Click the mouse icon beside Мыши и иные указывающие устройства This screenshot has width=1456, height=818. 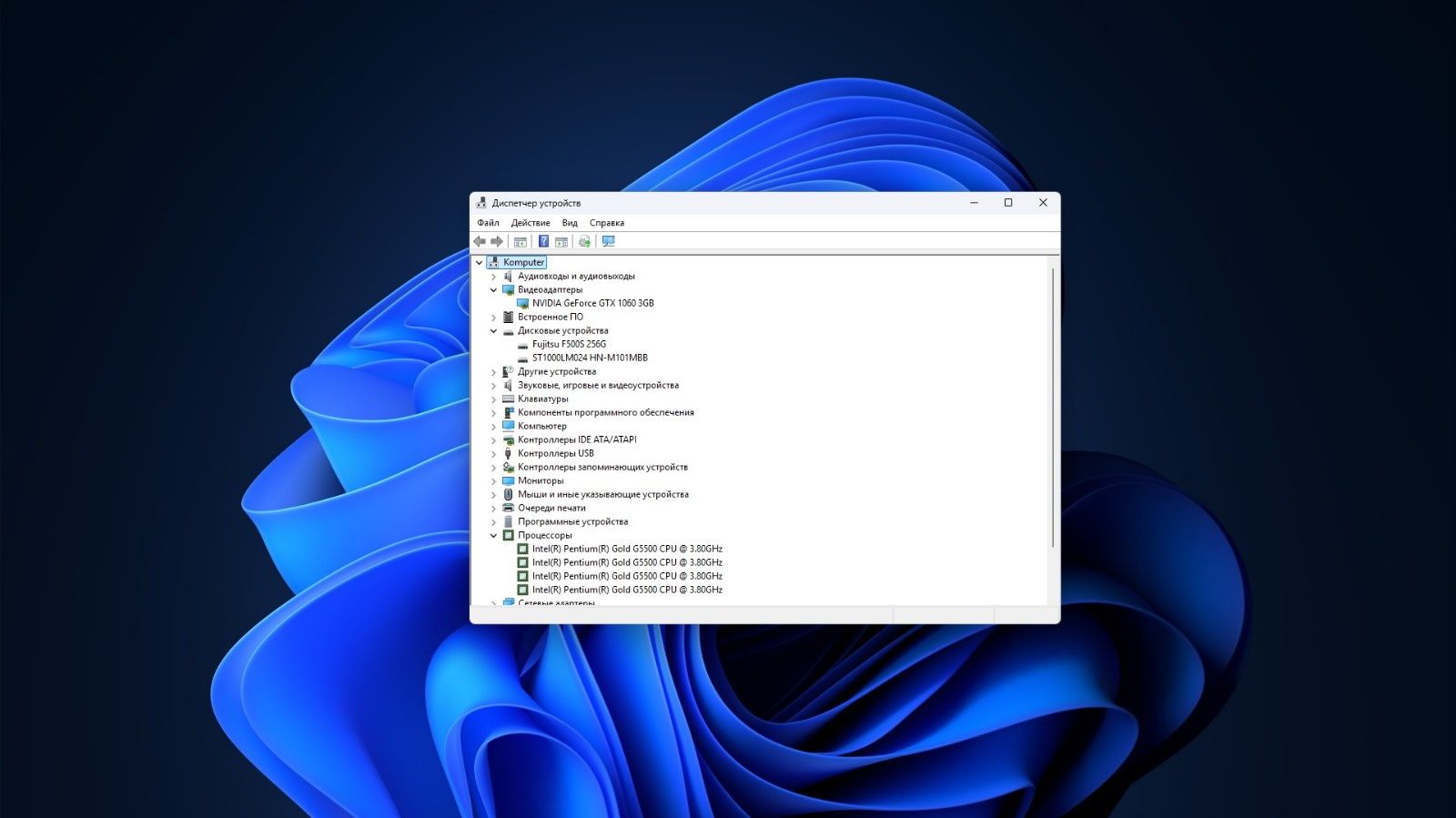click(508, 494)
